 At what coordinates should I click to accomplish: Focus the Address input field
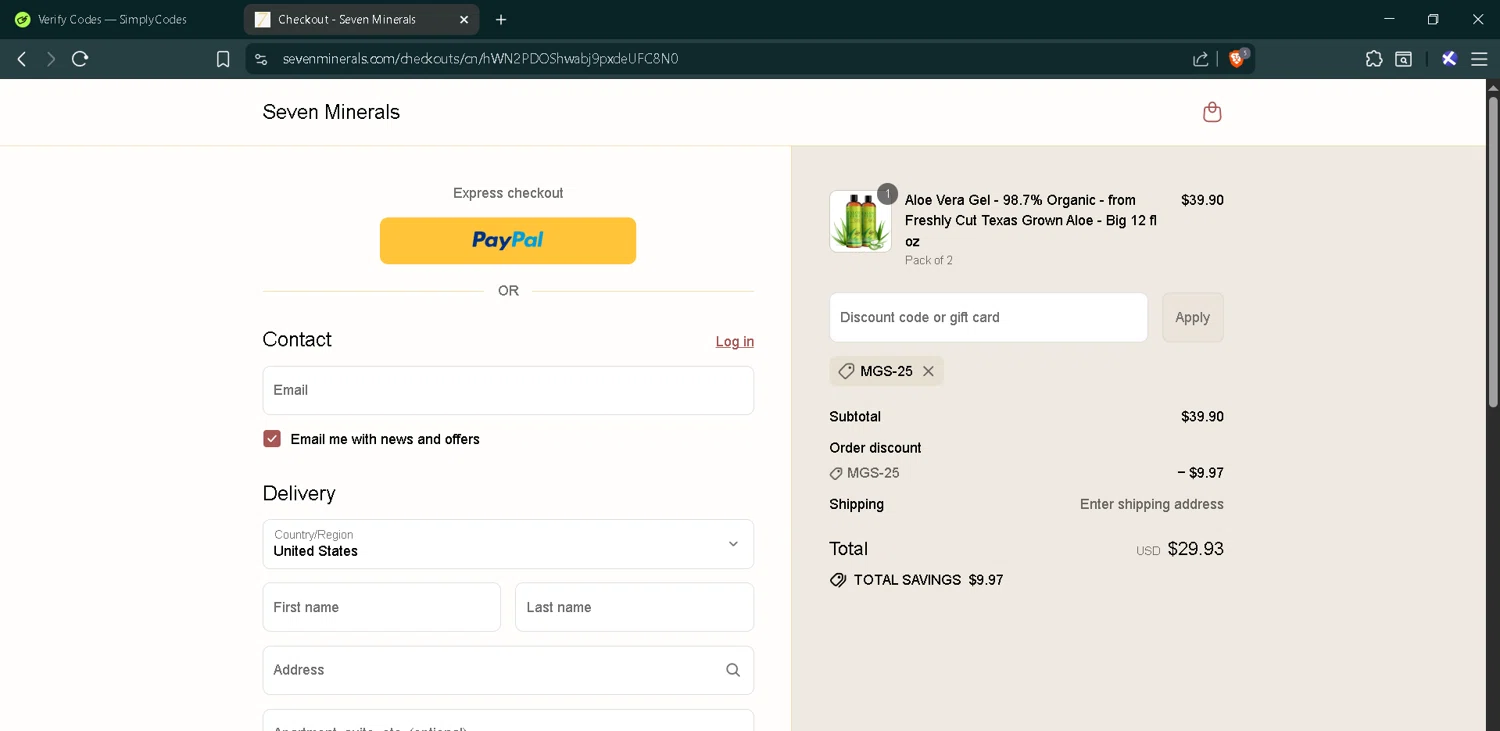point(508,670)
